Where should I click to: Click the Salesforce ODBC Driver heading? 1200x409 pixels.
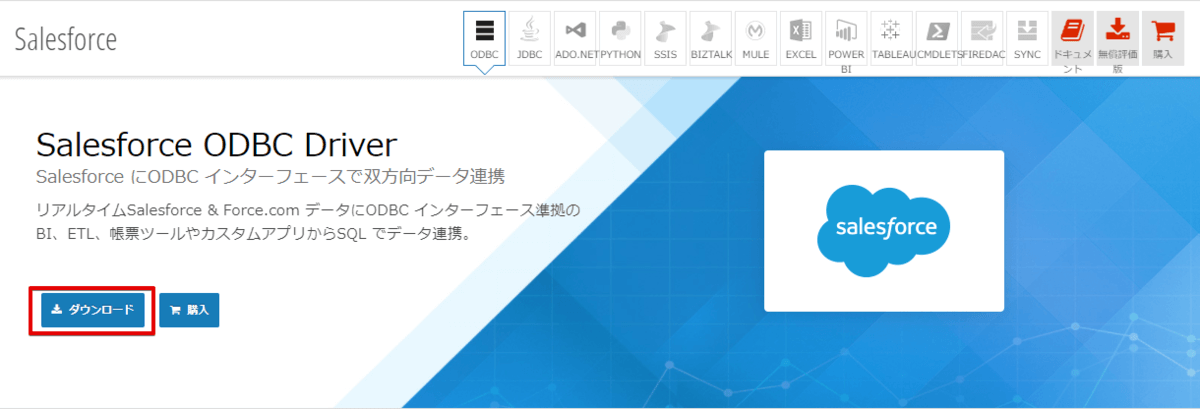pyautogui.click(x=217, y=144)
